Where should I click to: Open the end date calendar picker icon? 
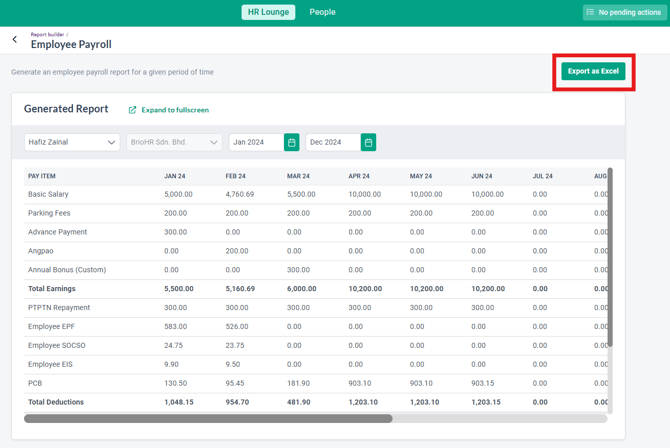(x=368, y=143)
